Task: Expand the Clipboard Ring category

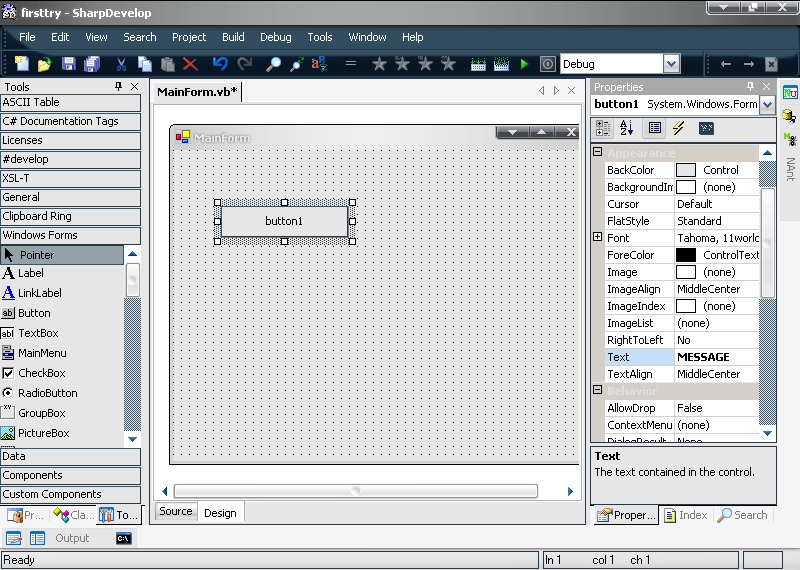Action: point(70,216)
